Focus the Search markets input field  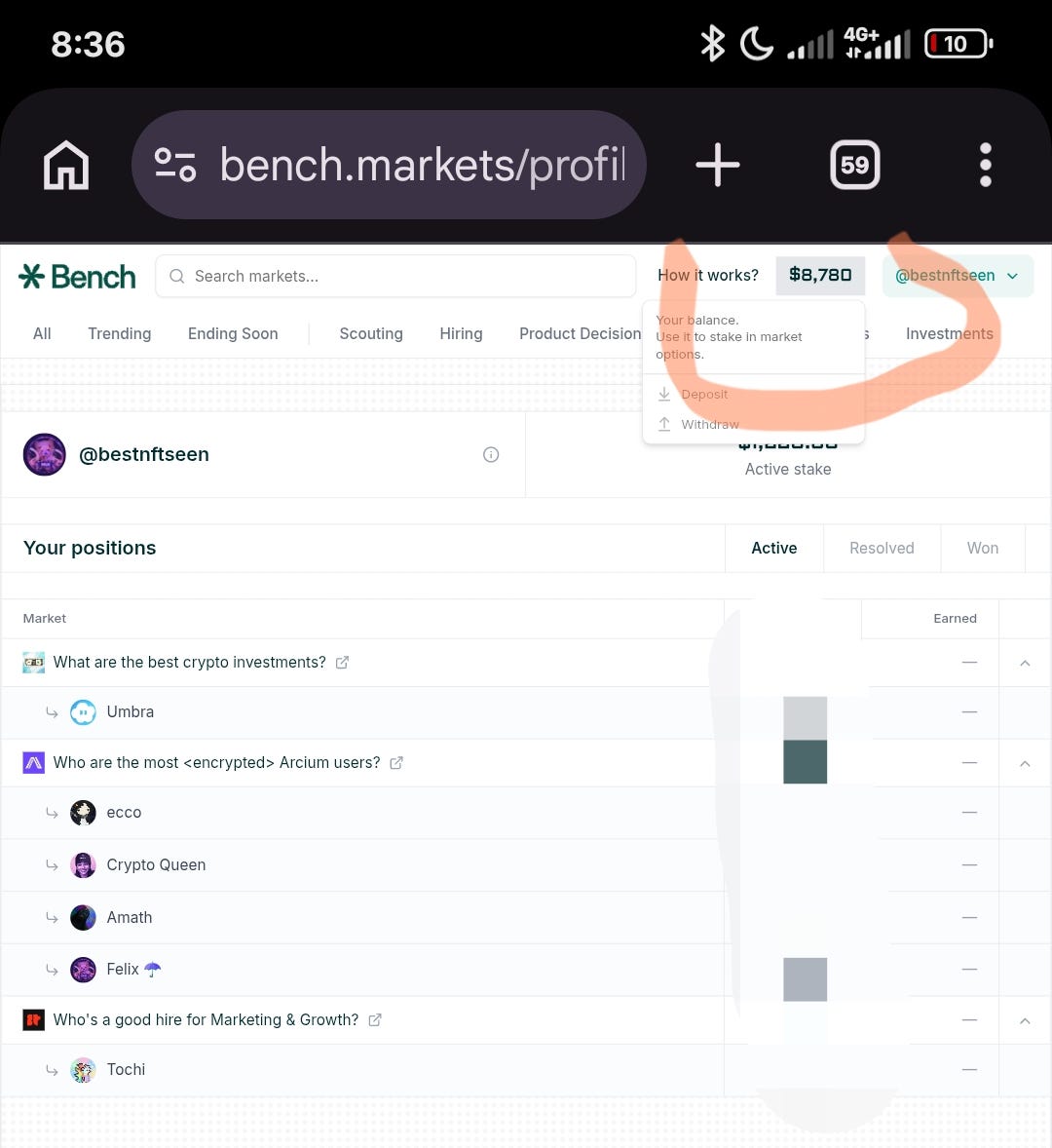click(395, 276)
